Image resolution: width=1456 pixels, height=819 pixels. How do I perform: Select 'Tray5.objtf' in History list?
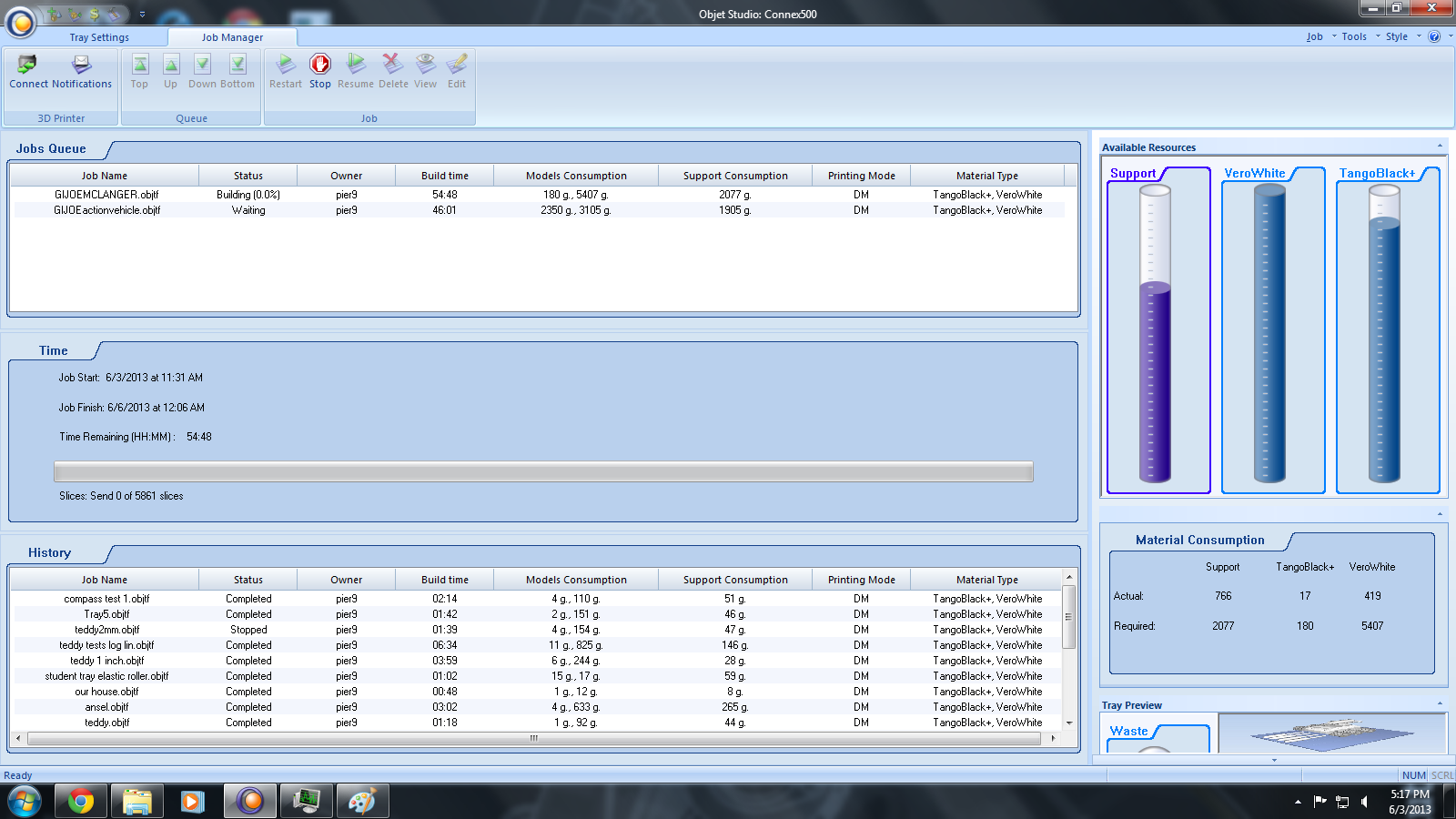point(537,614)
